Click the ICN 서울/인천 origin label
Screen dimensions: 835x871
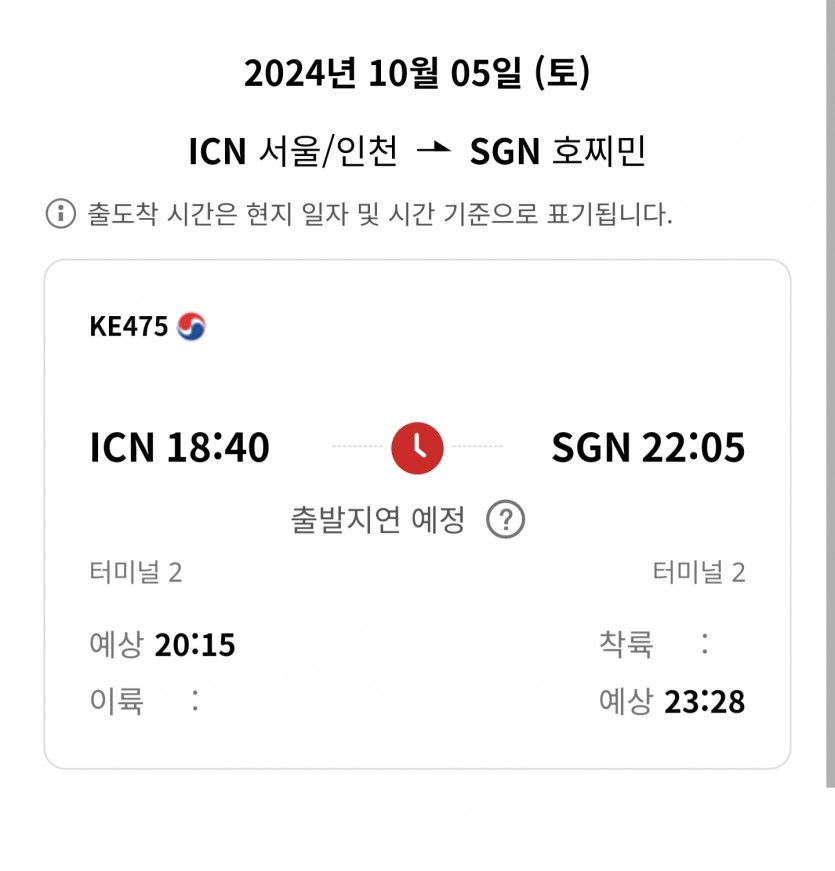pos(293,151)
